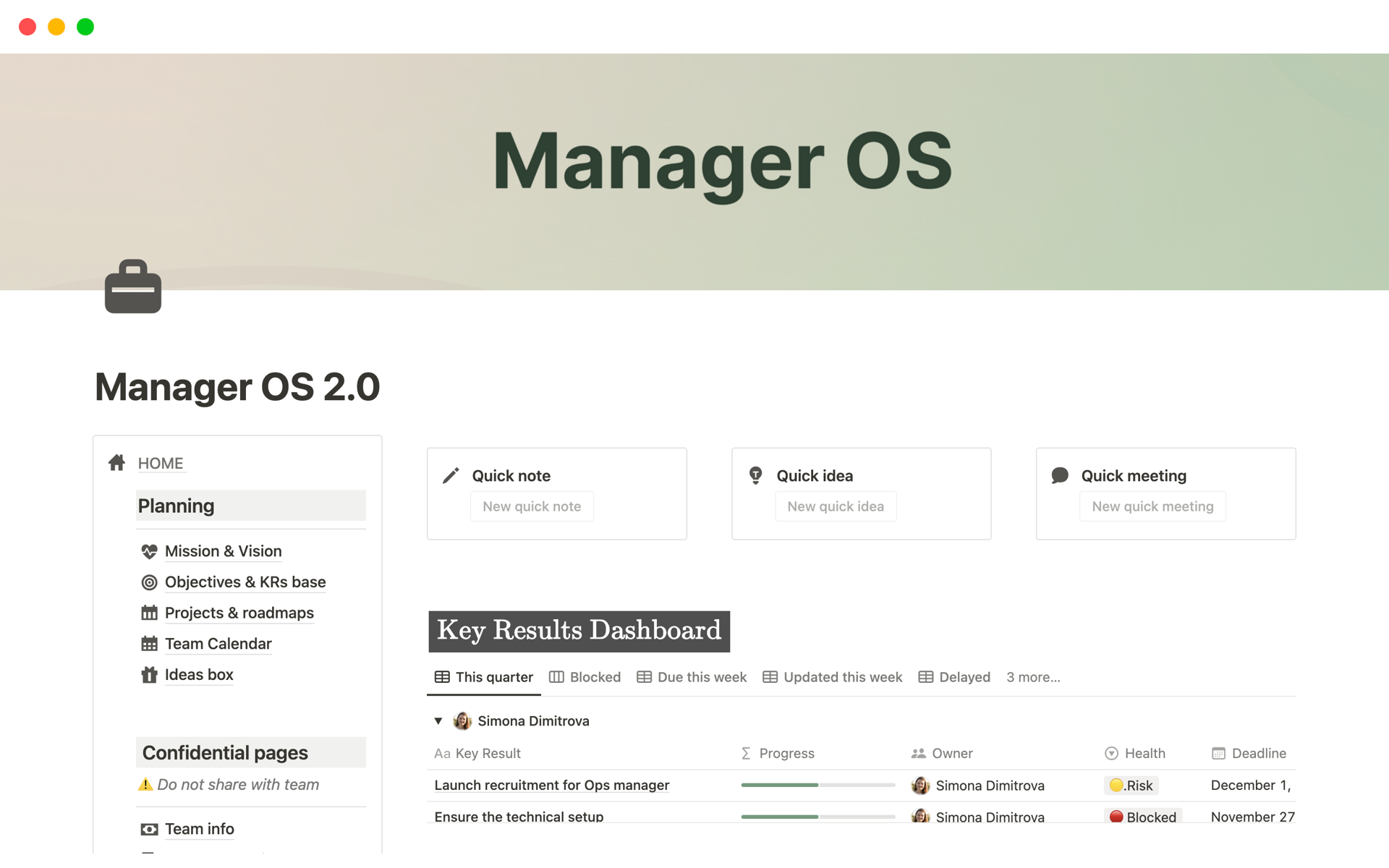Collapse the Simona Dimitrova group
Screen dimensions: 1389x868
[x=437, y=720]
